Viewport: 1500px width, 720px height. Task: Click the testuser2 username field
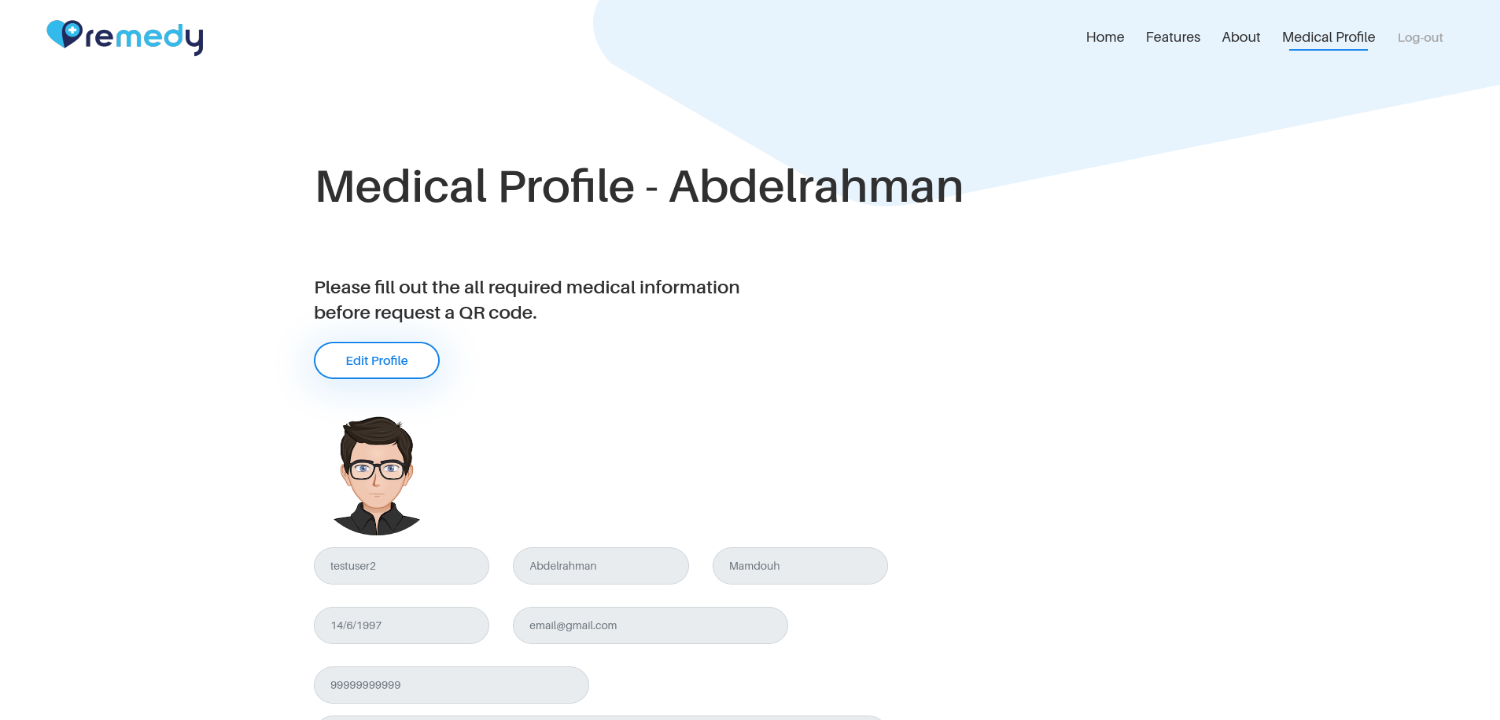(401, 566)
